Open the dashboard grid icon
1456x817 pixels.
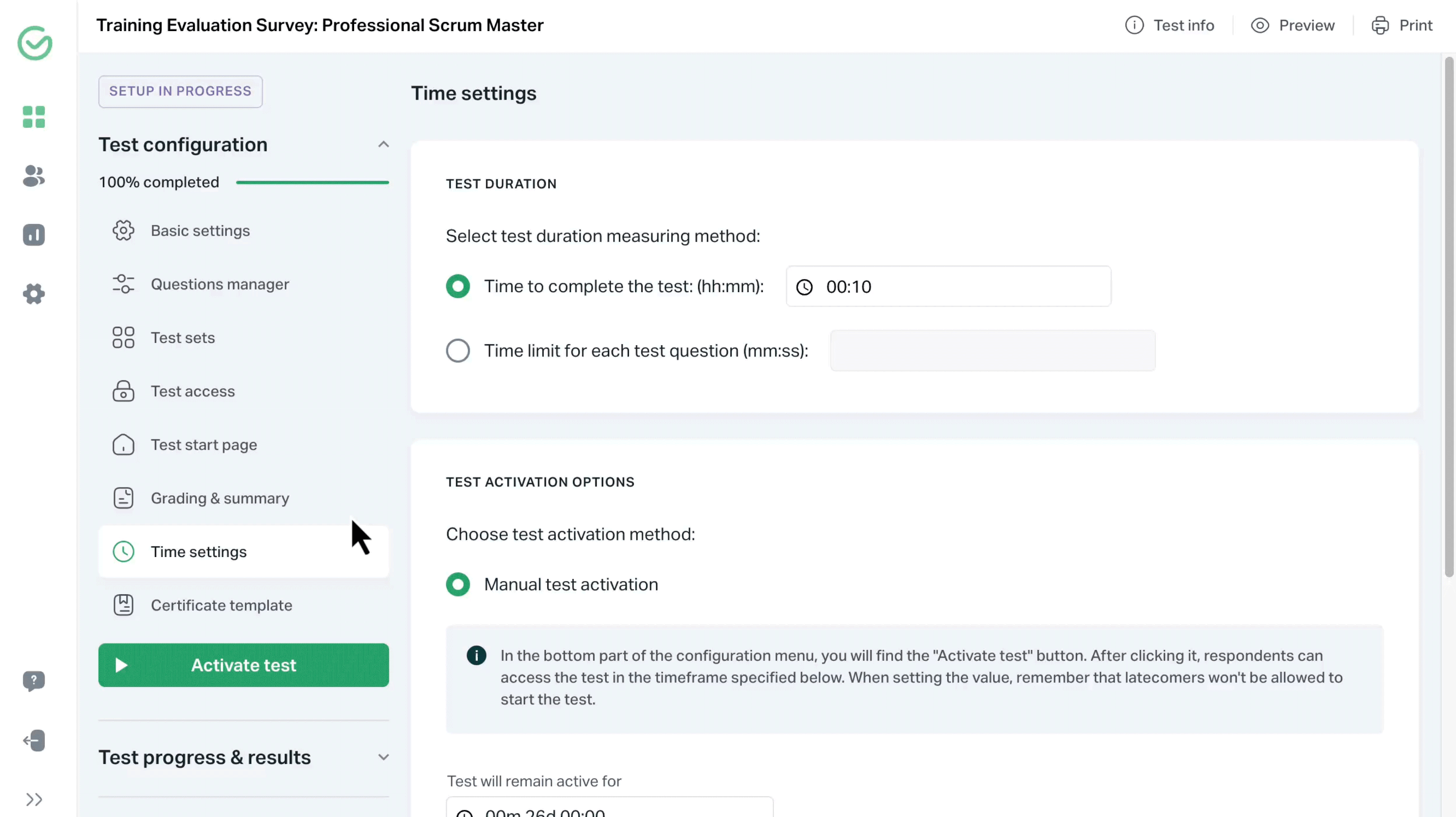point(33,117)
